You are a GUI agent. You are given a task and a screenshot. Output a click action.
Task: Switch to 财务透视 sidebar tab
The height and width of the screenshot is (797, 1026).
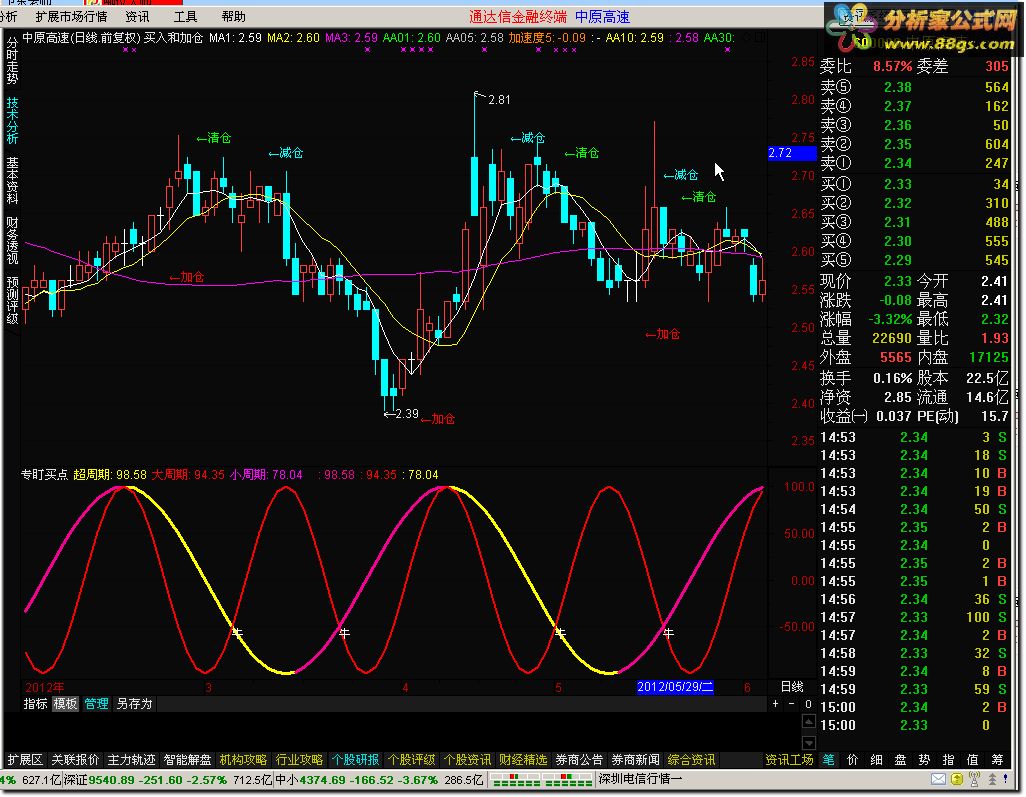pyautogui.click(x=12, y=239)
